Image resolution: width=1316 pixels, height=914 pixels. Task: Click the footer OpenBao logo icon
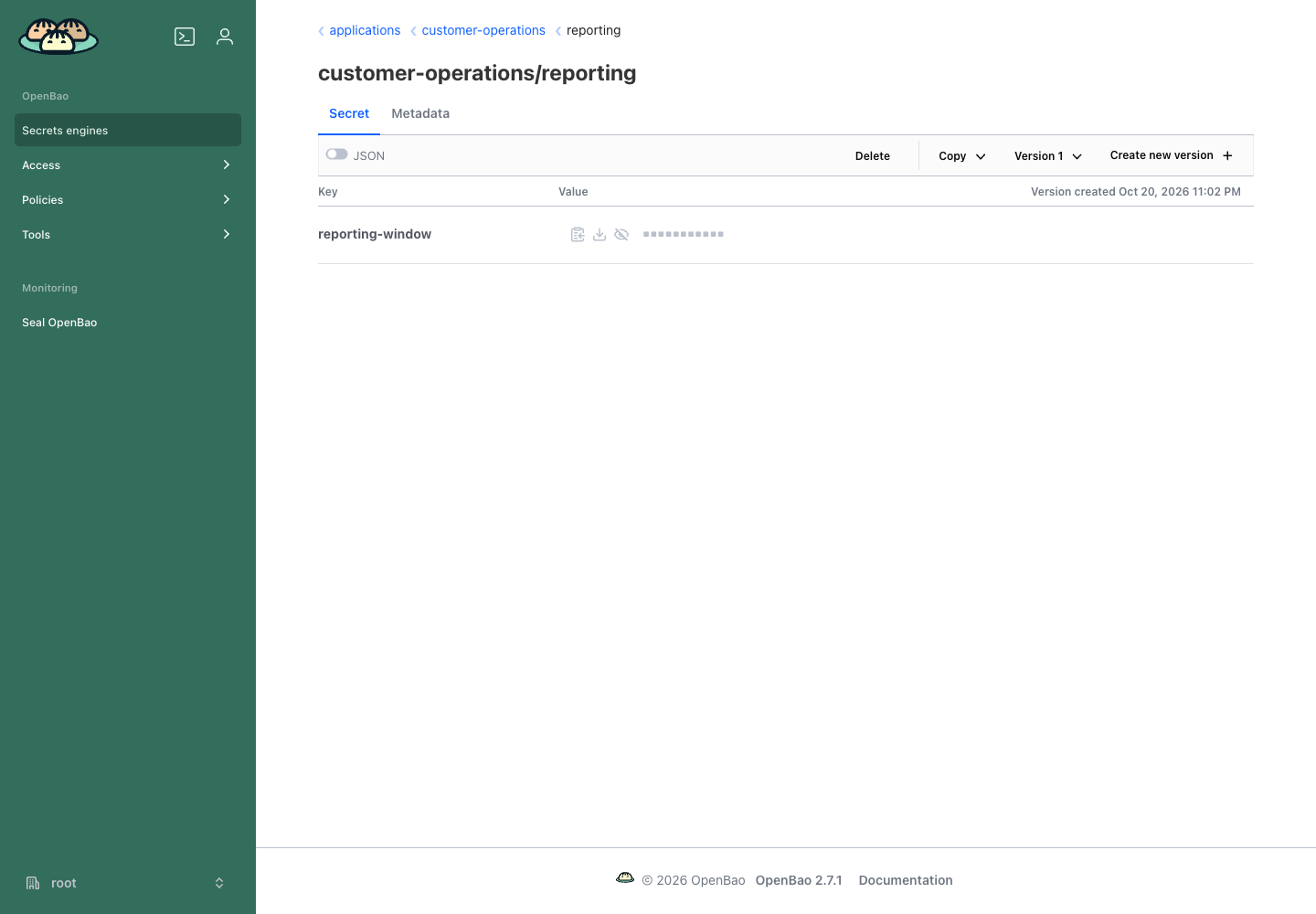coord(625,878)
